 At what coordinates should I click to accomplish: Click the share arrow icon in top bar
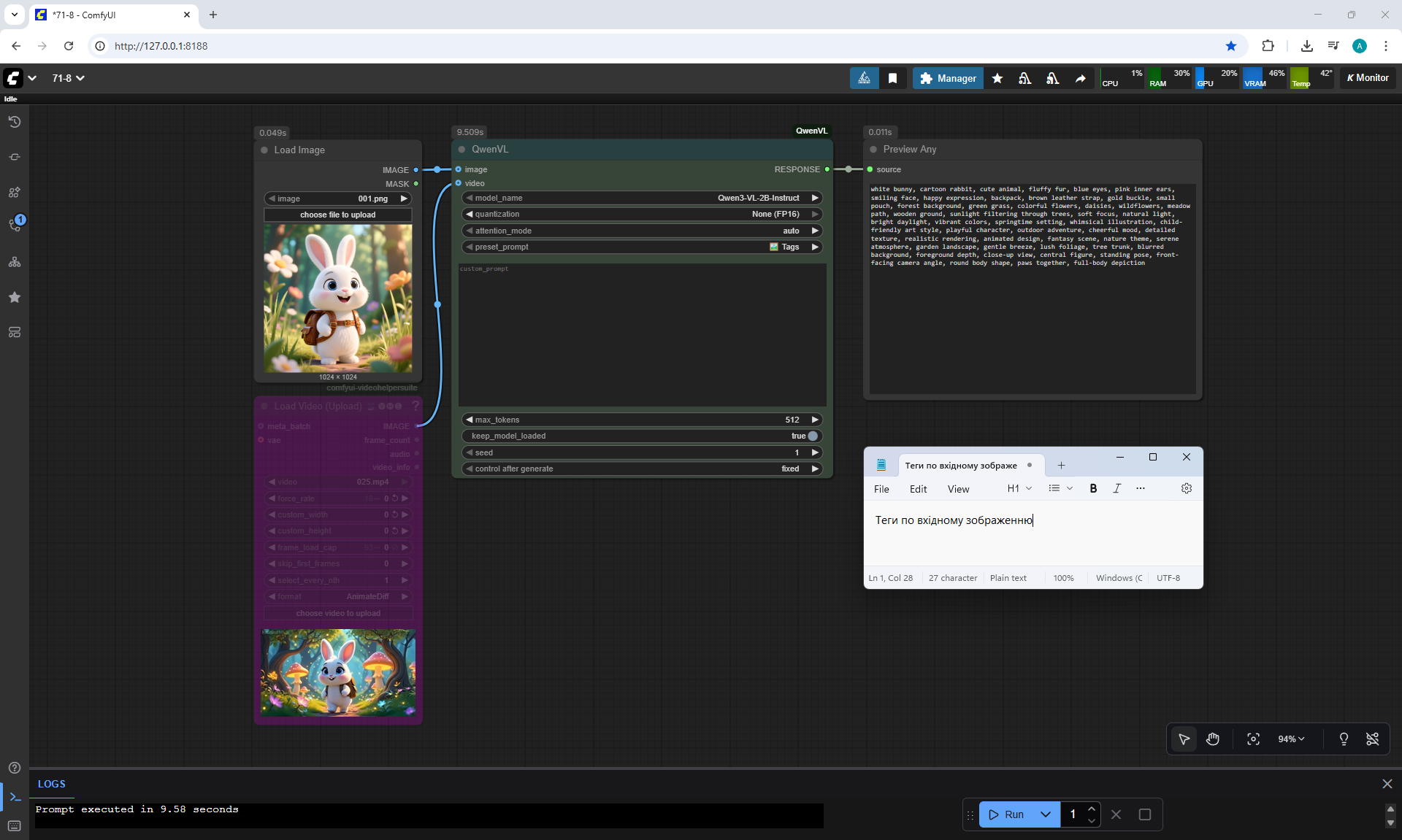click(1080, 78)
